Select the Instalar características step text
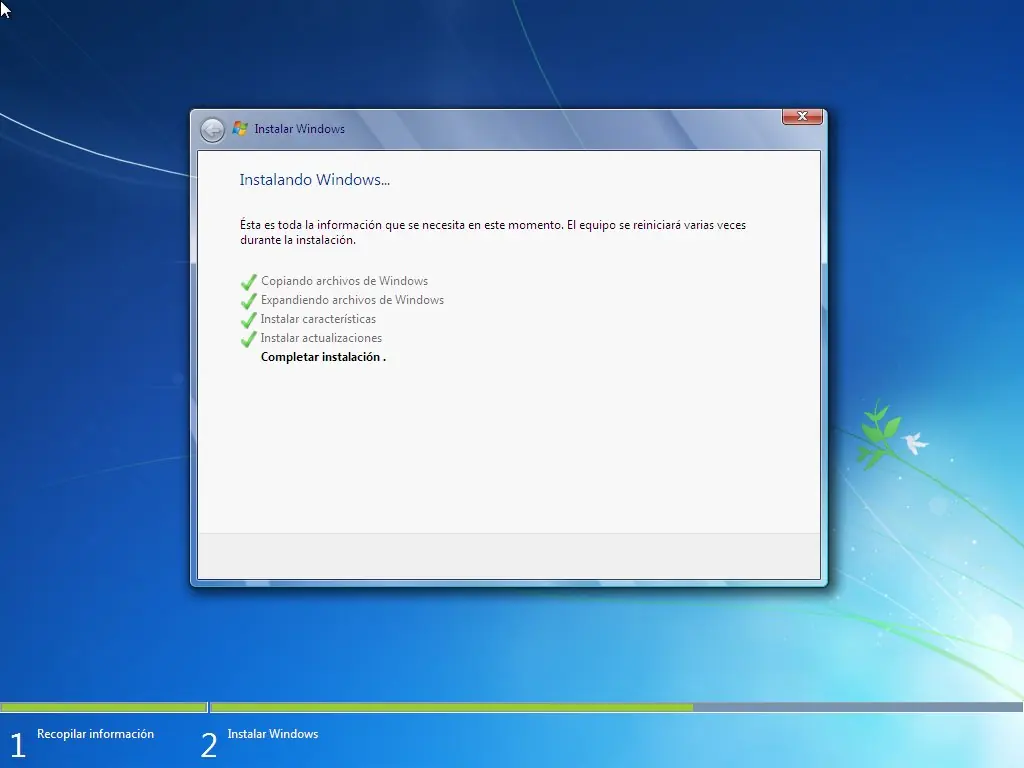 click(x=320, y=319)
